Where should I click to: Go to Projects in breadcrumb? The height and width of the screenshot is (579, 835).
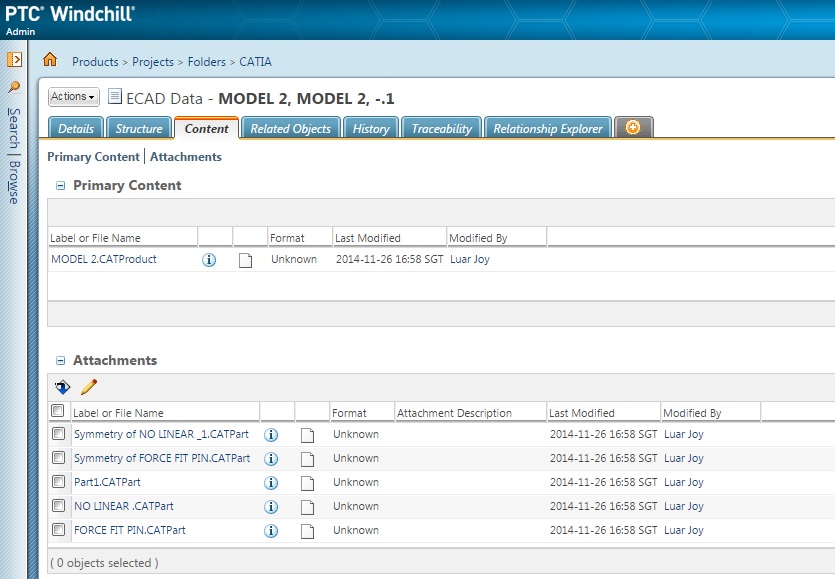click(153, 62)
